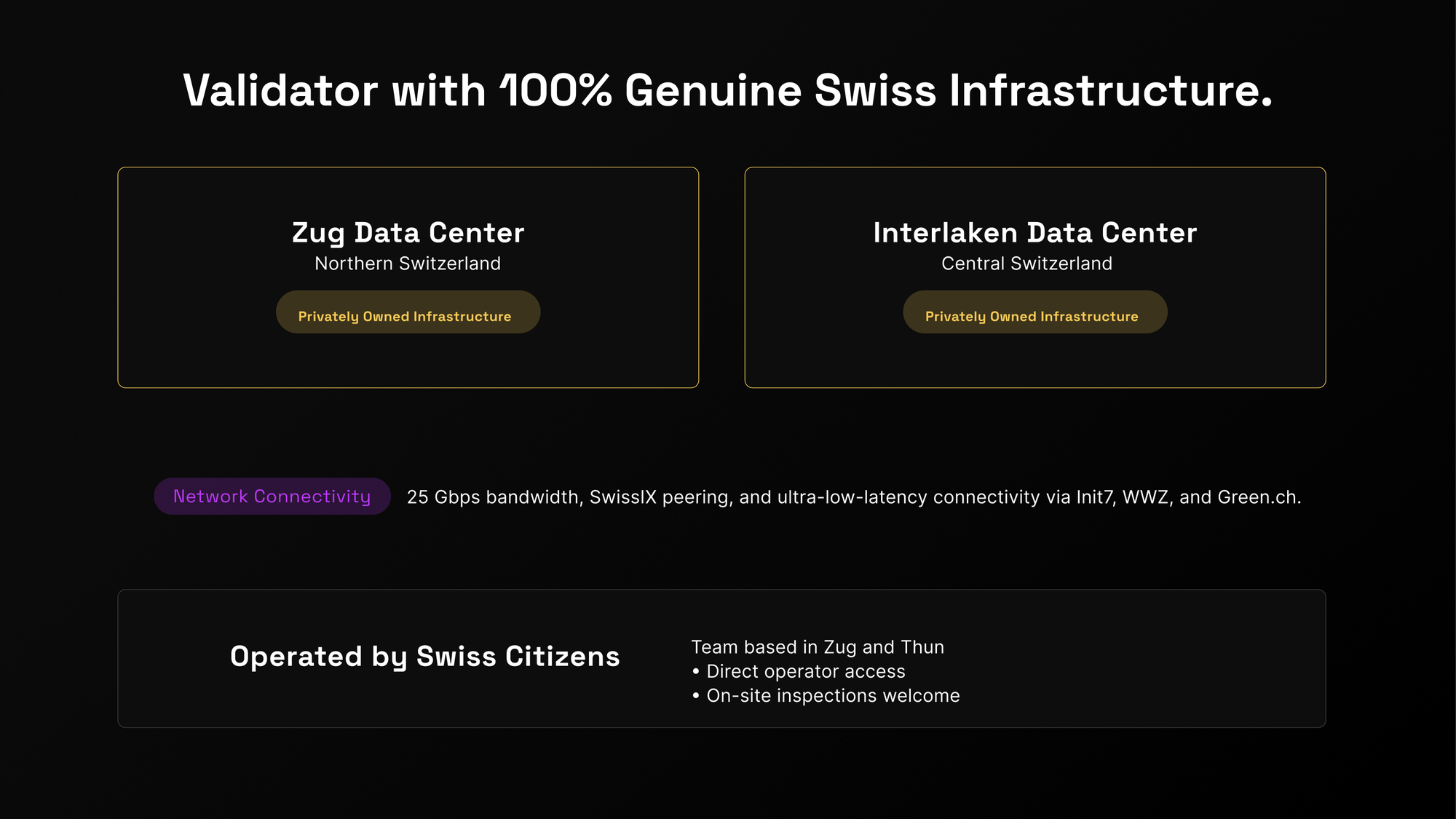Click the Team based in Zug and Thun text
The width and height of the screenshot is (1456, 819).
coord(817,646)
